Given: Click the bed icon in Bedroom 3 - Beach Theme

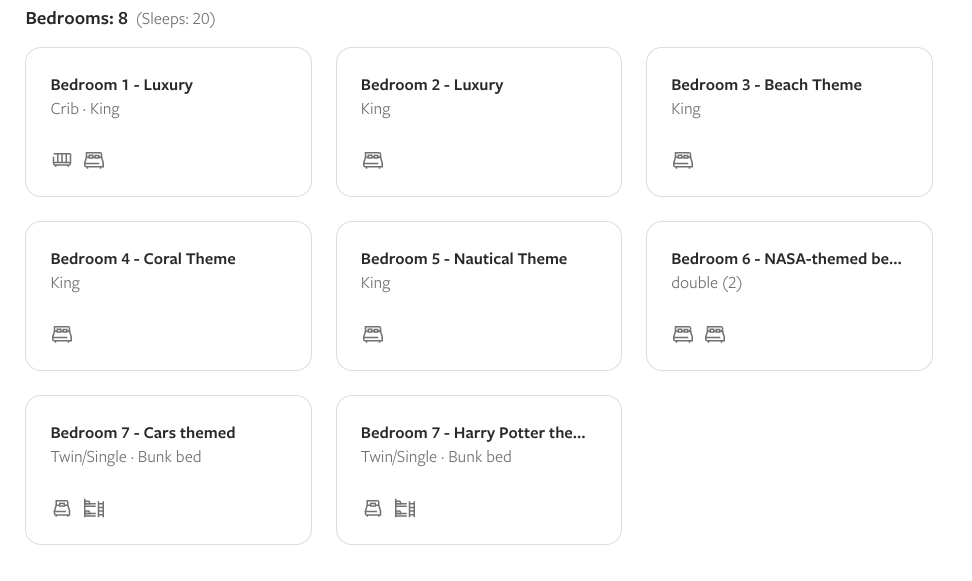Looking at the screenshot, I should pos(683,160).
